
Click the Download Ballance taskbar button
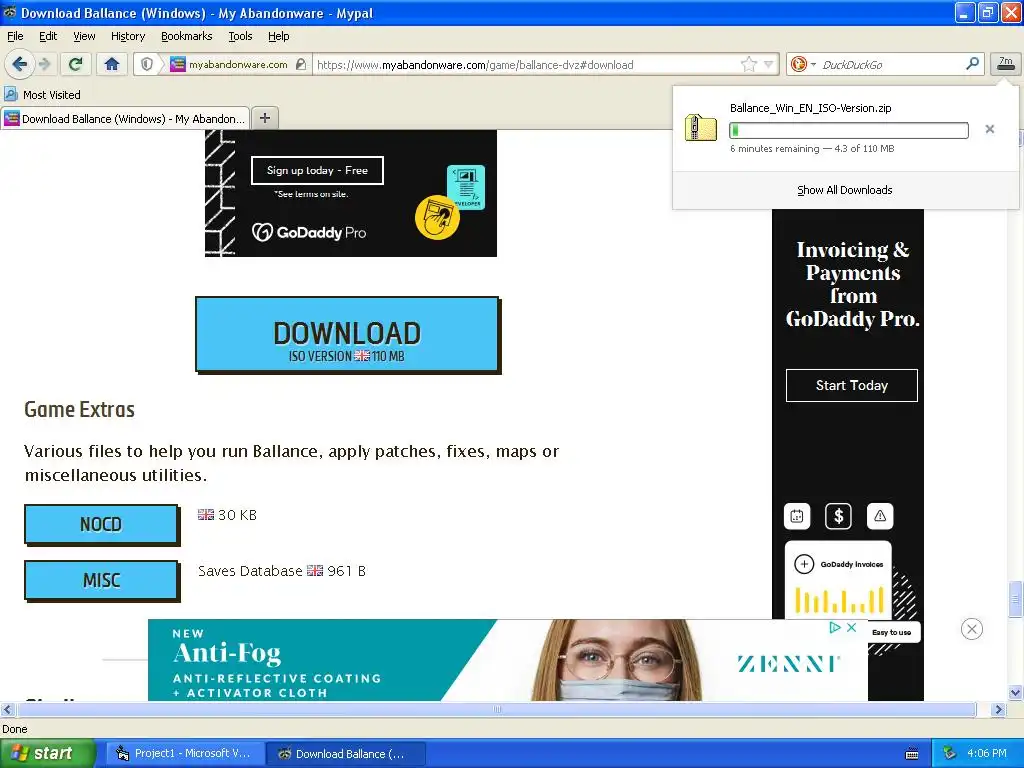click(x=345, y=754)
